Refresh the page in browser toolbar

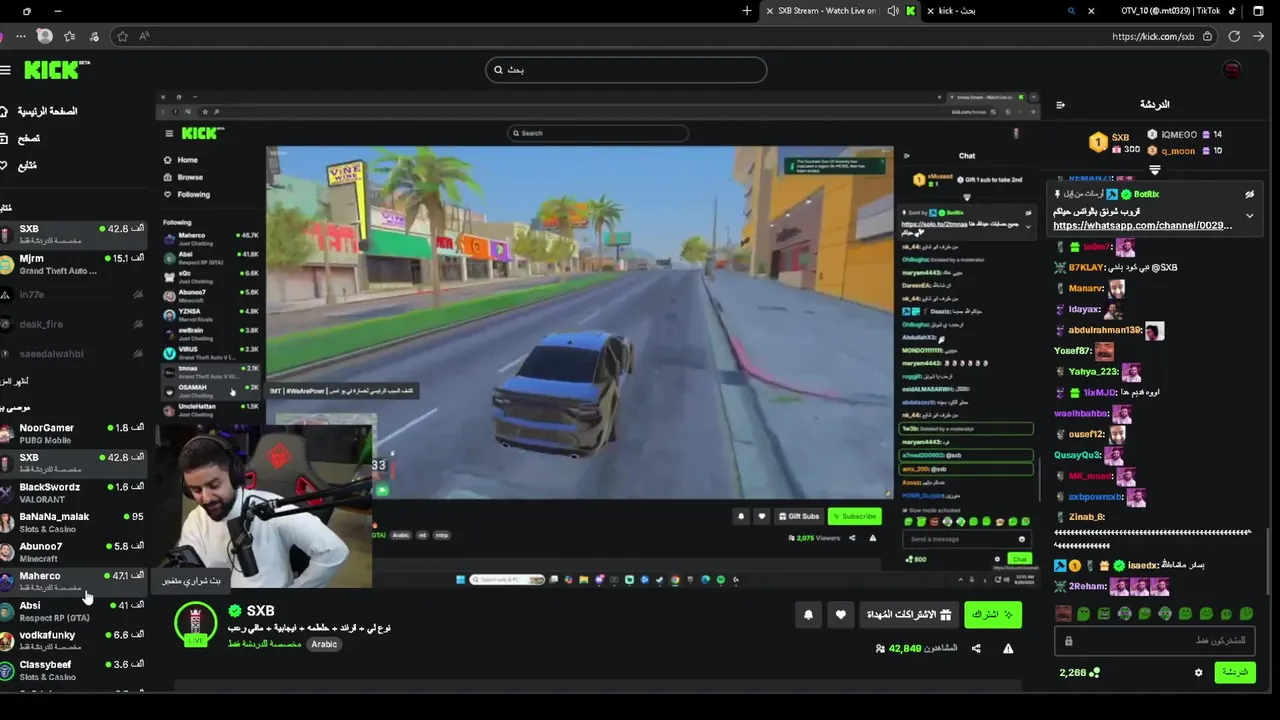(1234, 36)
